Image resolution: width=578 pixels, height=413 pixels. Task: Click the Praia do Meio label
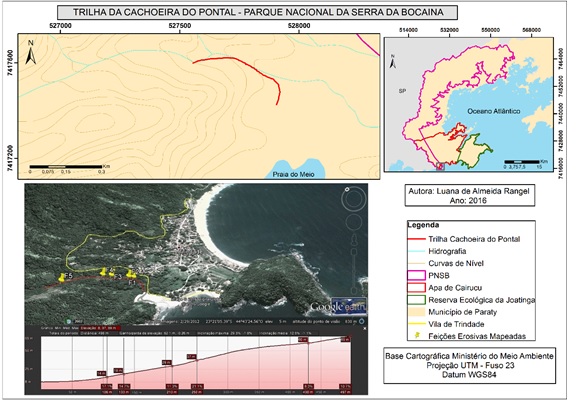pos(293,174)
